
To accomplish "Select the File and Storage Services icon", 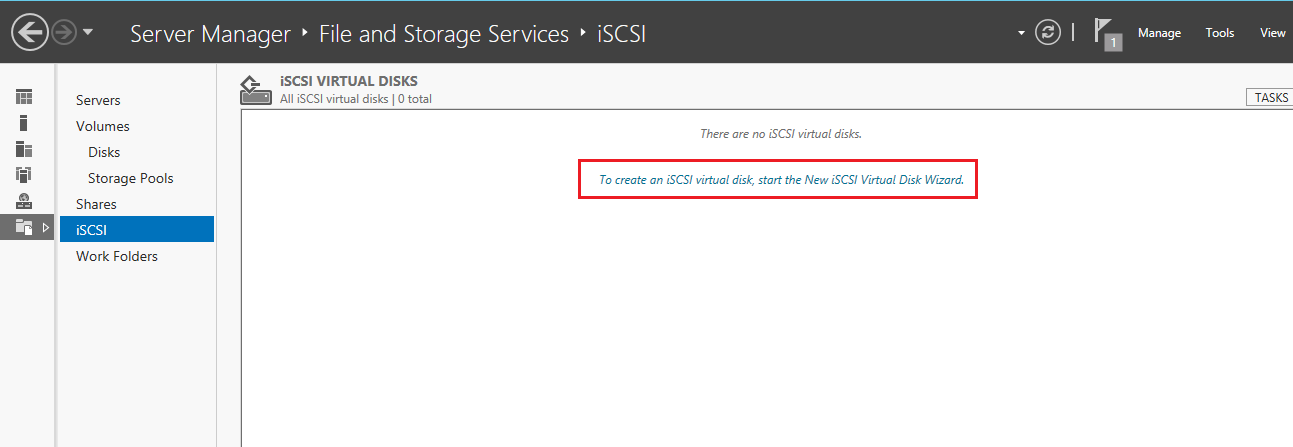I will point(24,227).
